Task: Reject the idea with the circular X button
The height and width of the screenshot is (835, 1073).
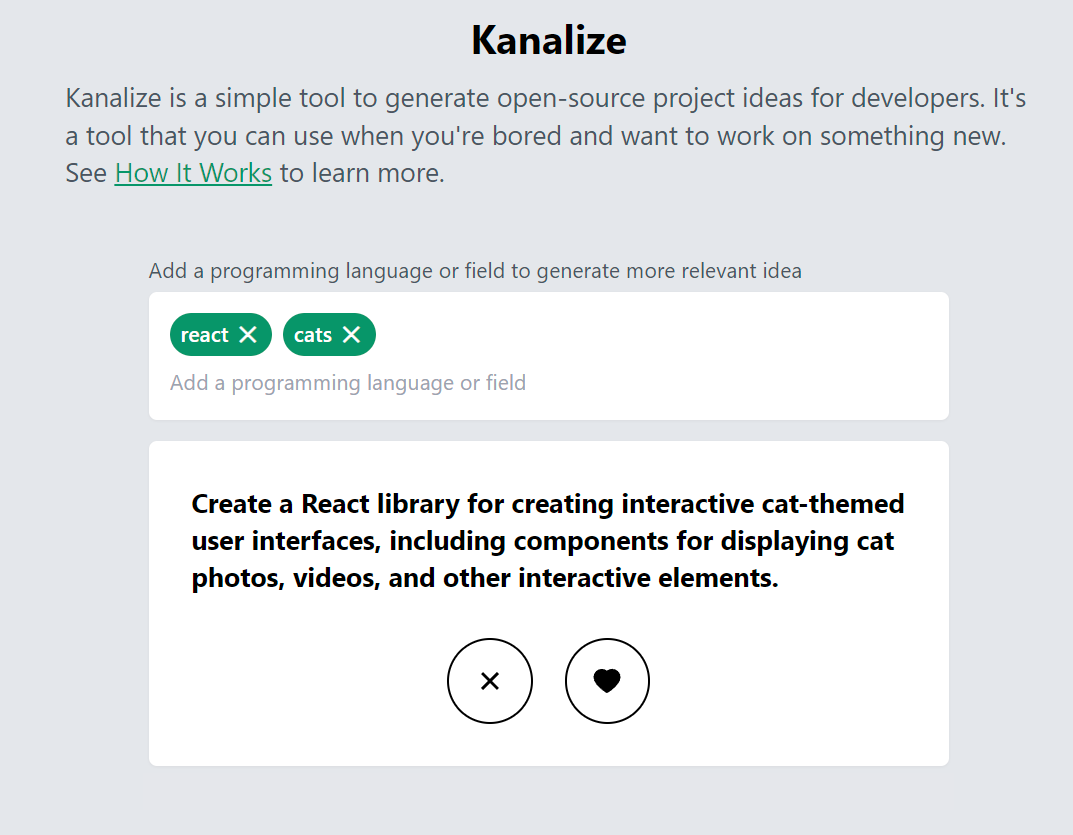Action: [490, 681]
